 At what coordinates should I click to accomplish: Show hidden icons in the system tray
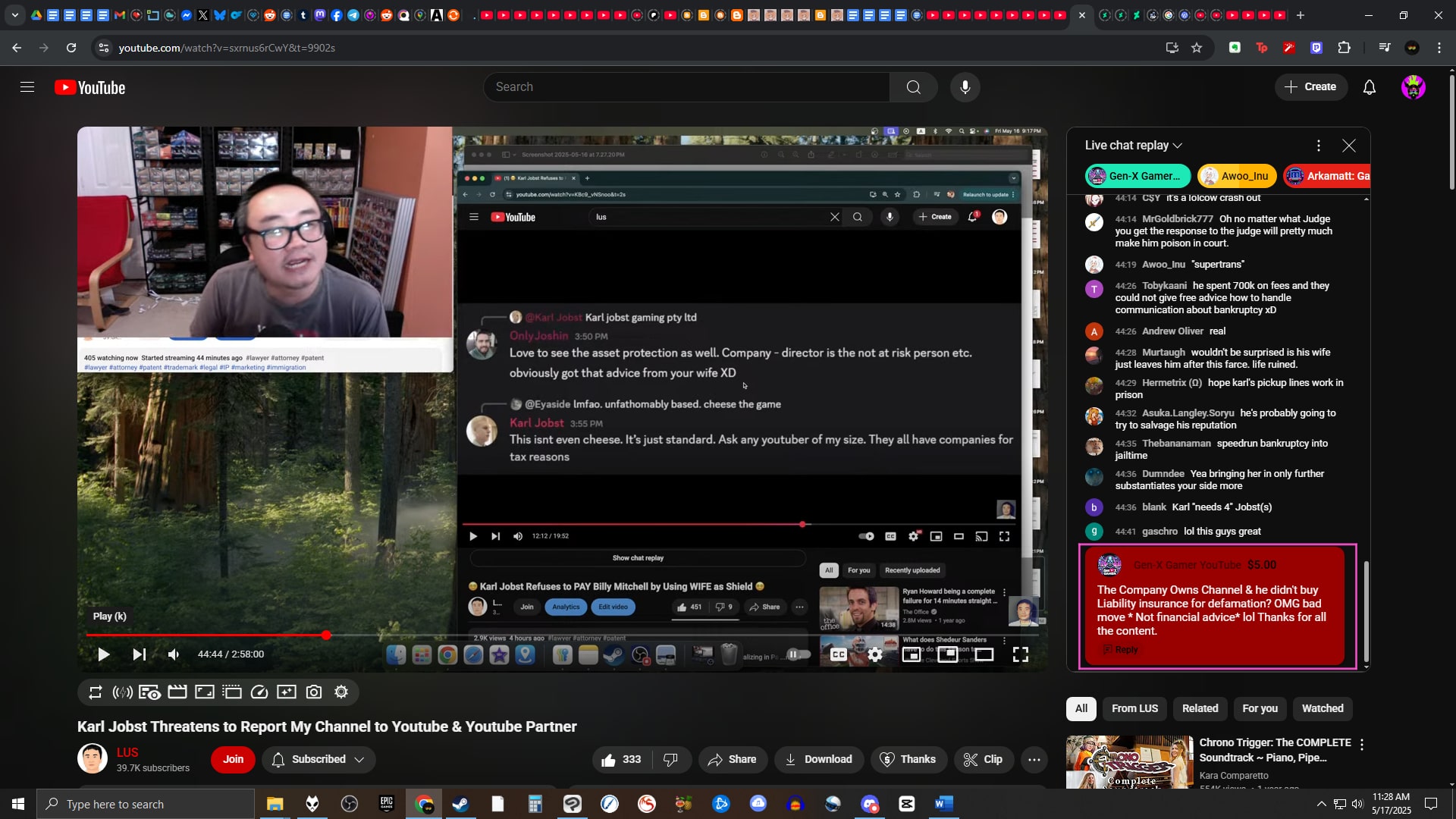click(1321, 804)
